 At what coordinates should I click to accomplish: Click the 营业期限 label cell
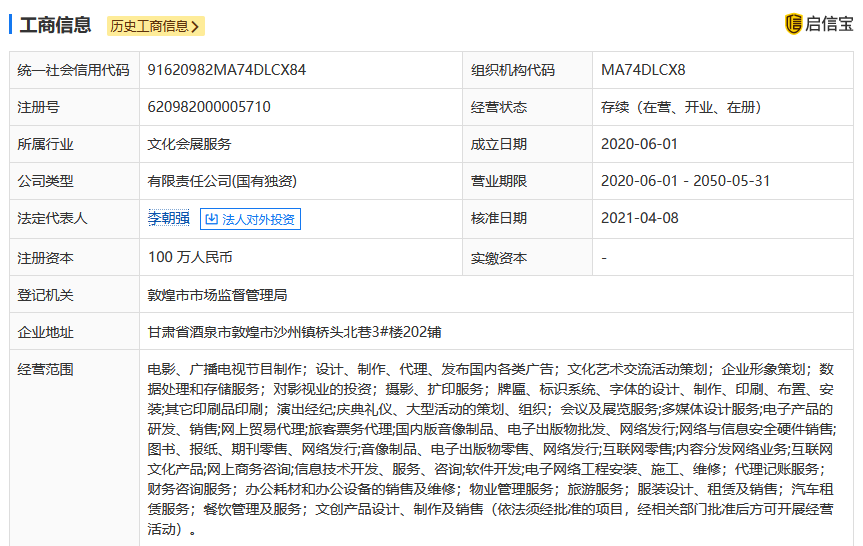coord(527,181)
